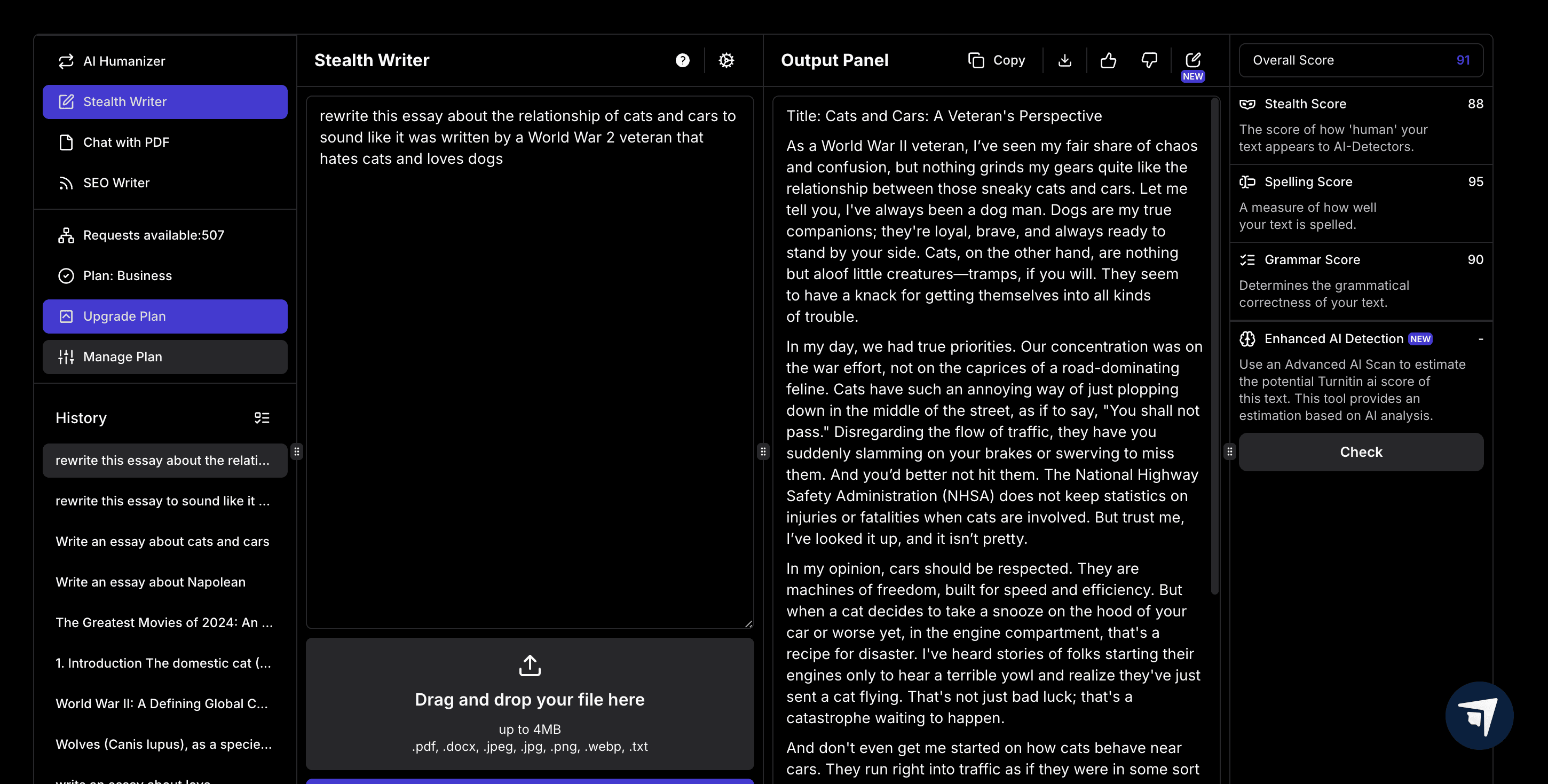Open the NEW edit output icon

tap(1192, 60)
